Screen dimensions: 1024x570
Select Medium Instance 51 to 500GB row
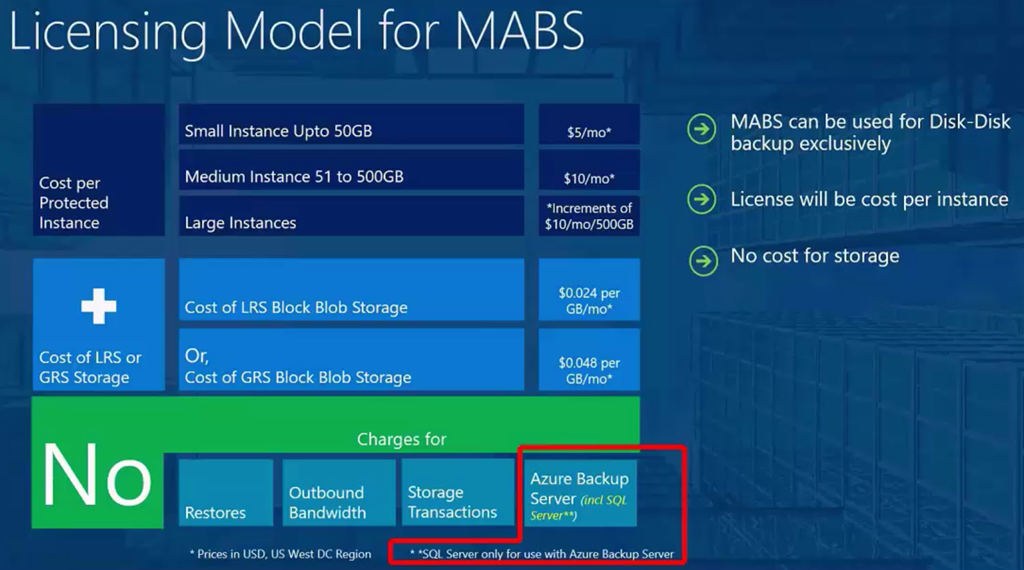coord(351,170)
